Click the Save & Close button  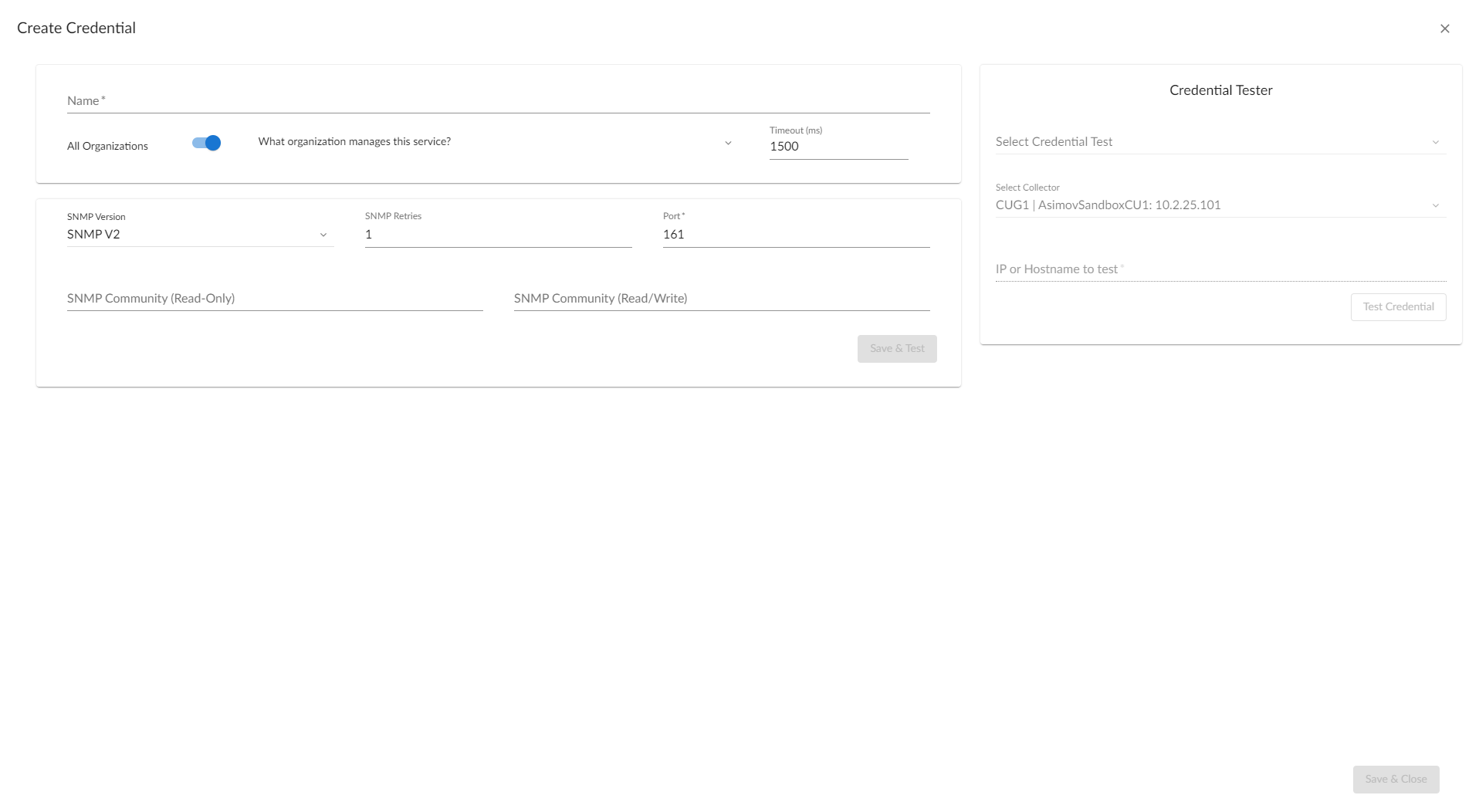[1395, 779]
